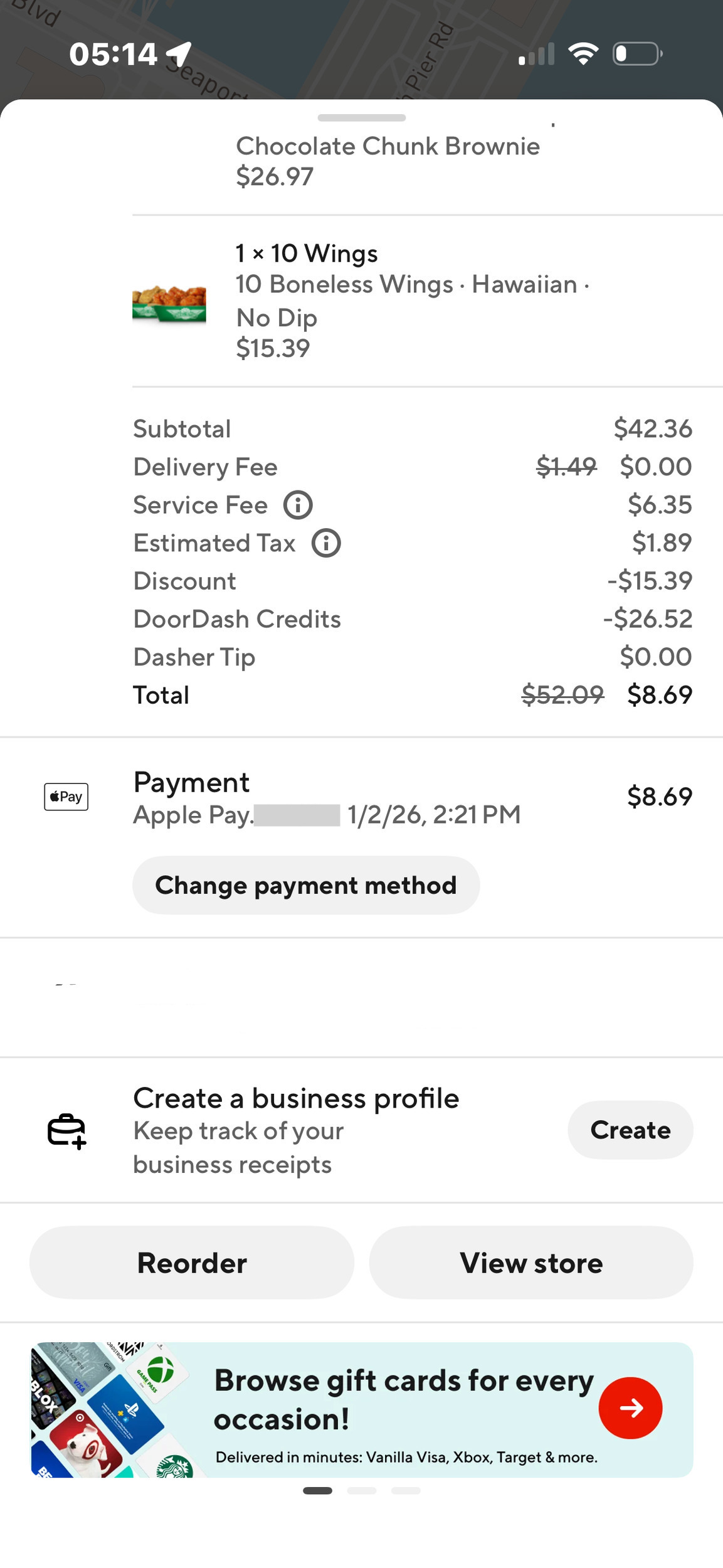Tap the sheet drag handle at top
This screenshot has width=723, height=1568.
tap(362, 118)
